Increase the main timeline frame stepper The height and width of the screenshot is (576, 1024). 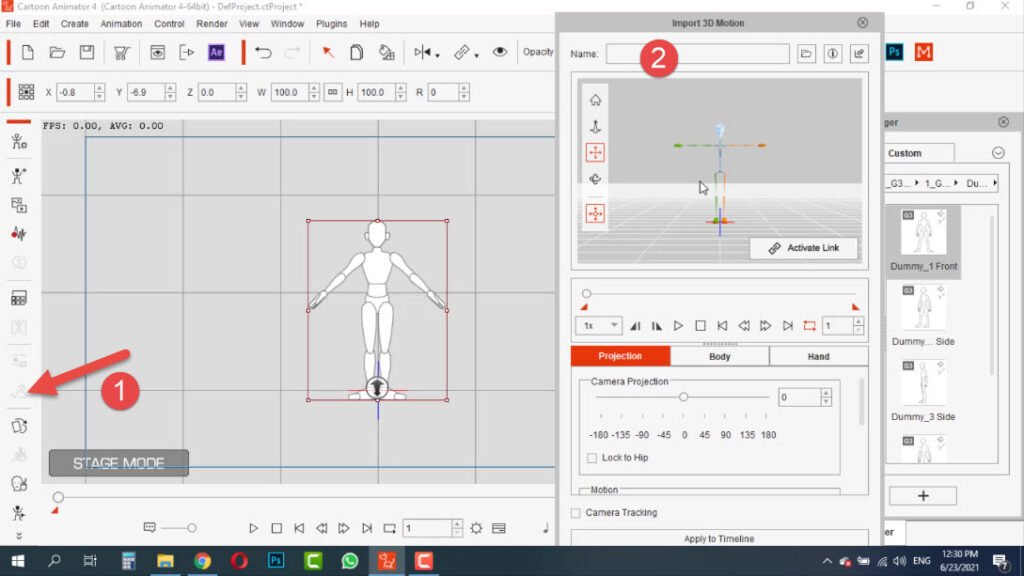(x=456, y=524)
